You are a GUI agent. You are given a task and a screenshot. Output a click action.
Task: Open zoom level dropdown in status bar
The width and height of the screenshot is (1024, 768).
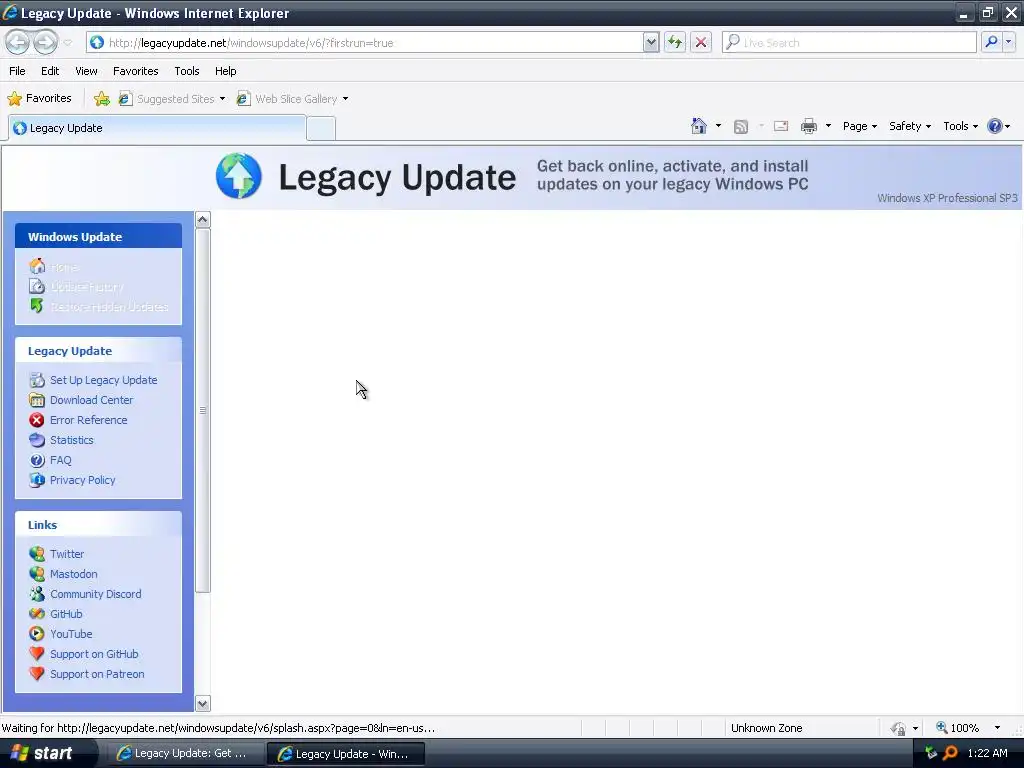(x=997, y=728)
